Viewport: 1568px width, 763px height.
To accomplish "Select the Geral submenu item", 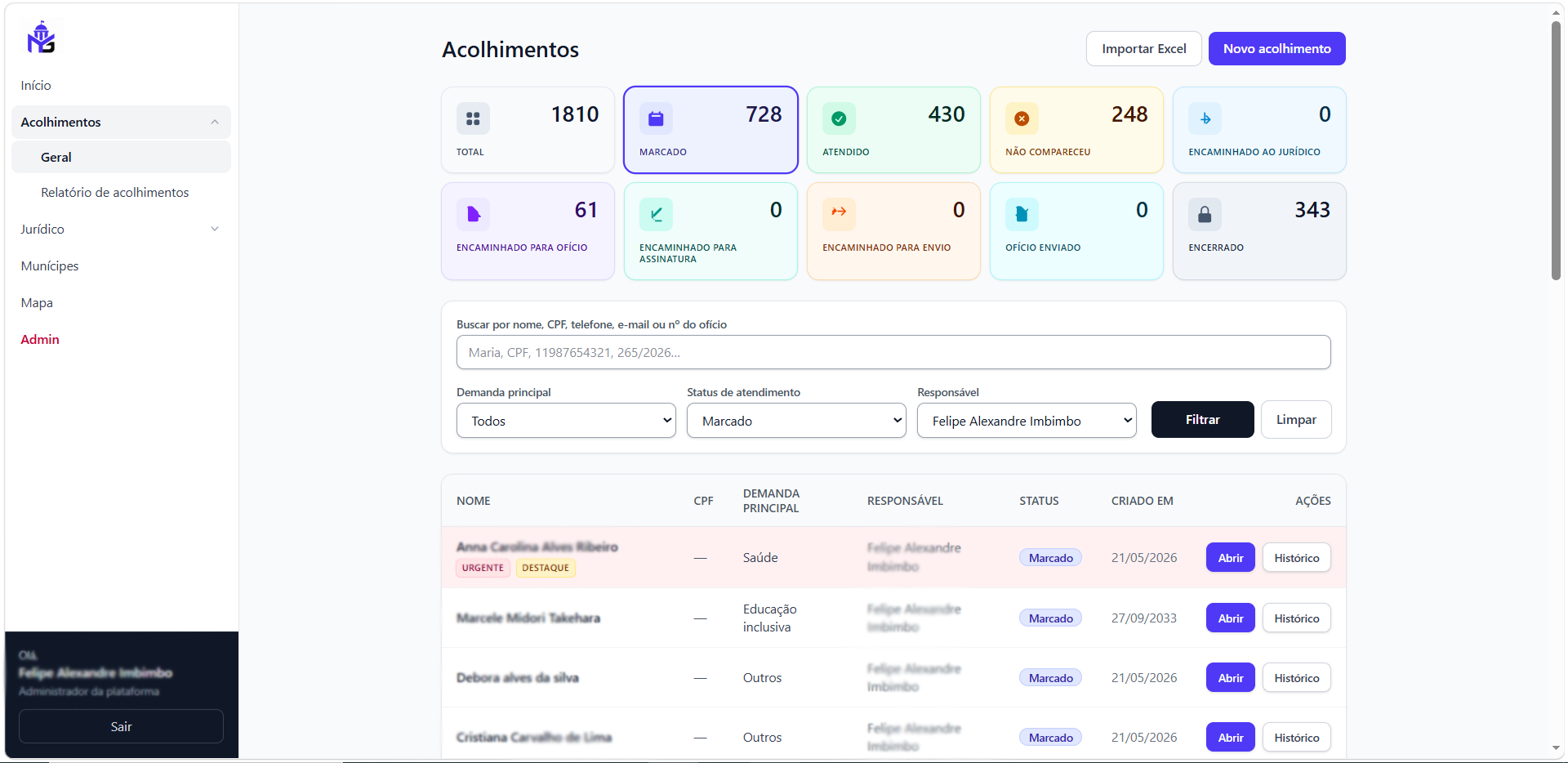I will click(121, 157).
